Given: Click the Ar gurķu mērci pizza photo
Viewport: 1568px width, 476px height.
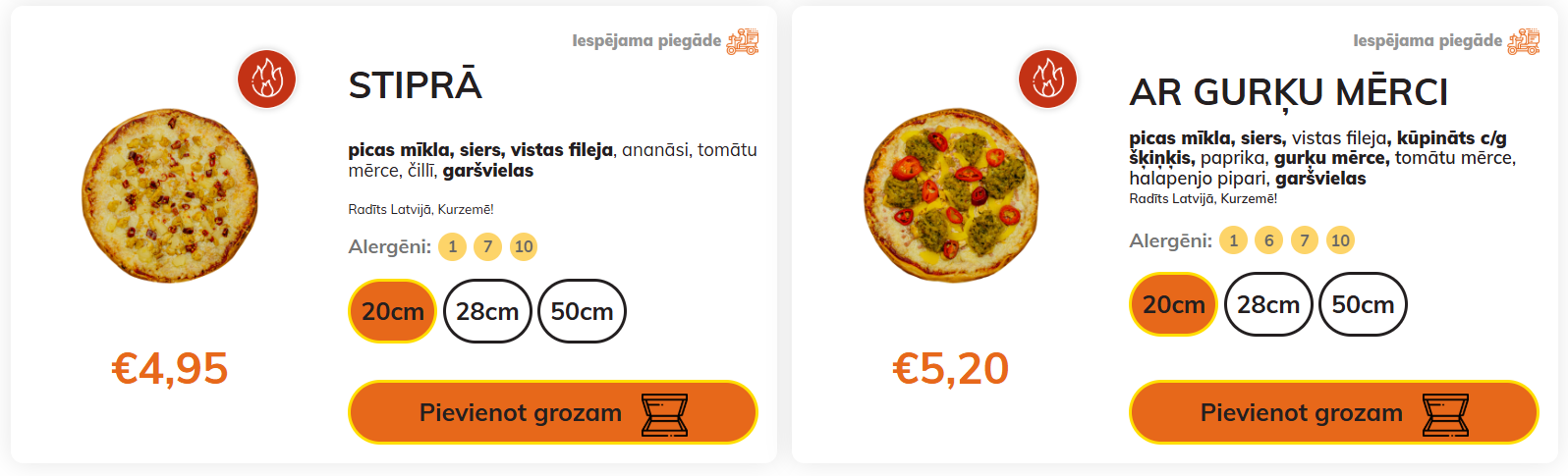Looking at the screenshot, I should 950,196.
